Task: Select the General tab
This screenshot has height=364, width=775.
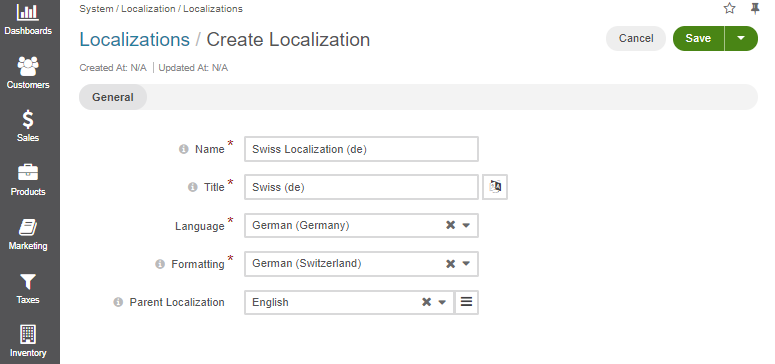Action: [x=113, y=97]
